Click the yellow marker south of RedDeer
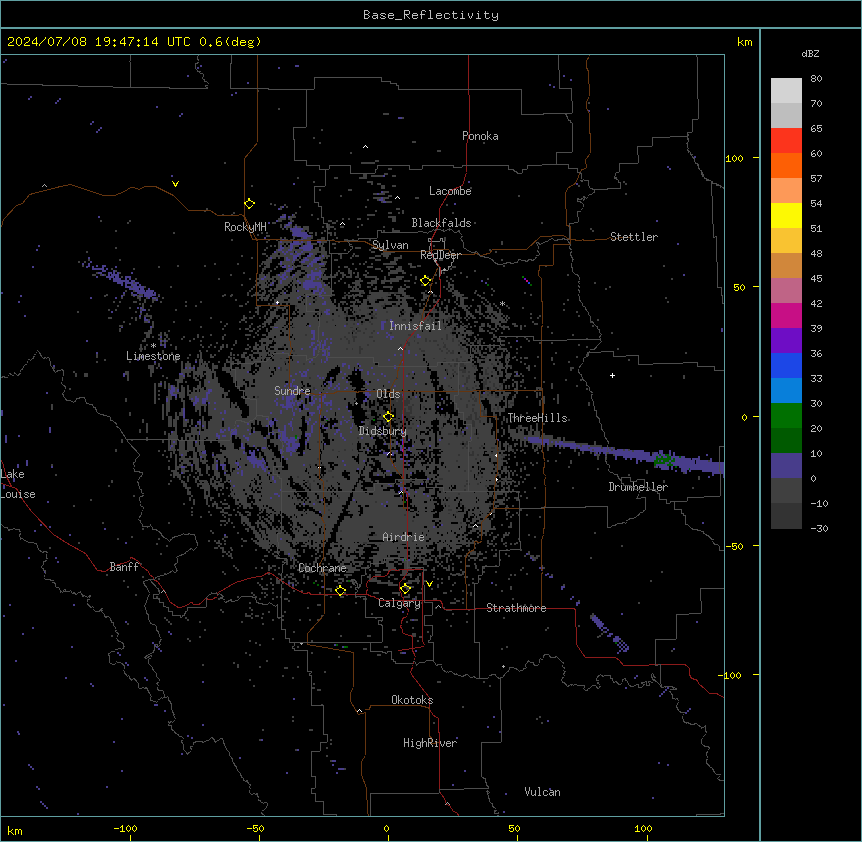 click(426, 281)
